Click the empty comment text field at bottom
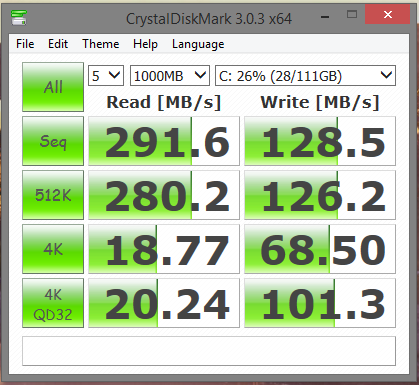This screenshot has width=419, height=385. coord(209,351)
